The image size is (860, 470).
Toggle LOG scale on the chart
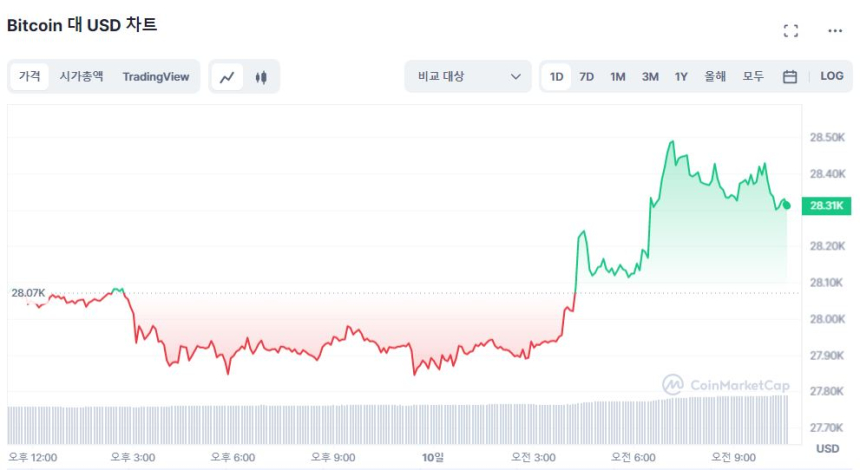[832, 76]
